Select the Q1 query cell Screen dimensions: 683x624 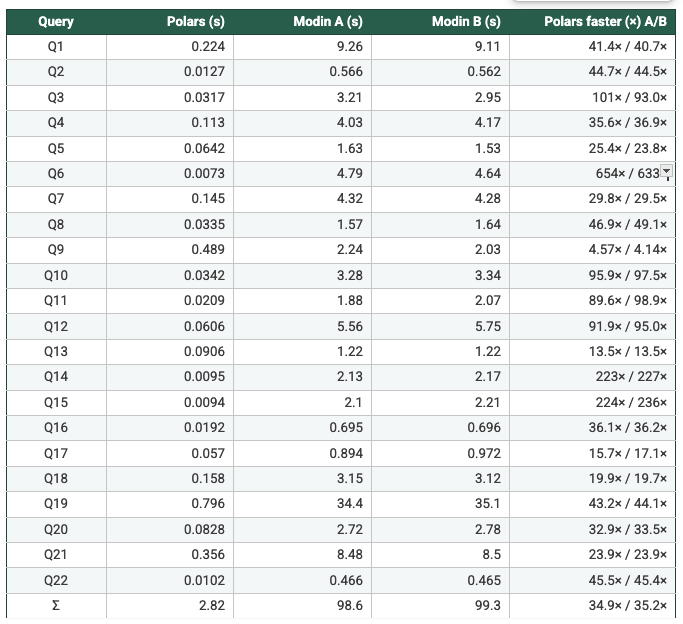coord(56,47)
